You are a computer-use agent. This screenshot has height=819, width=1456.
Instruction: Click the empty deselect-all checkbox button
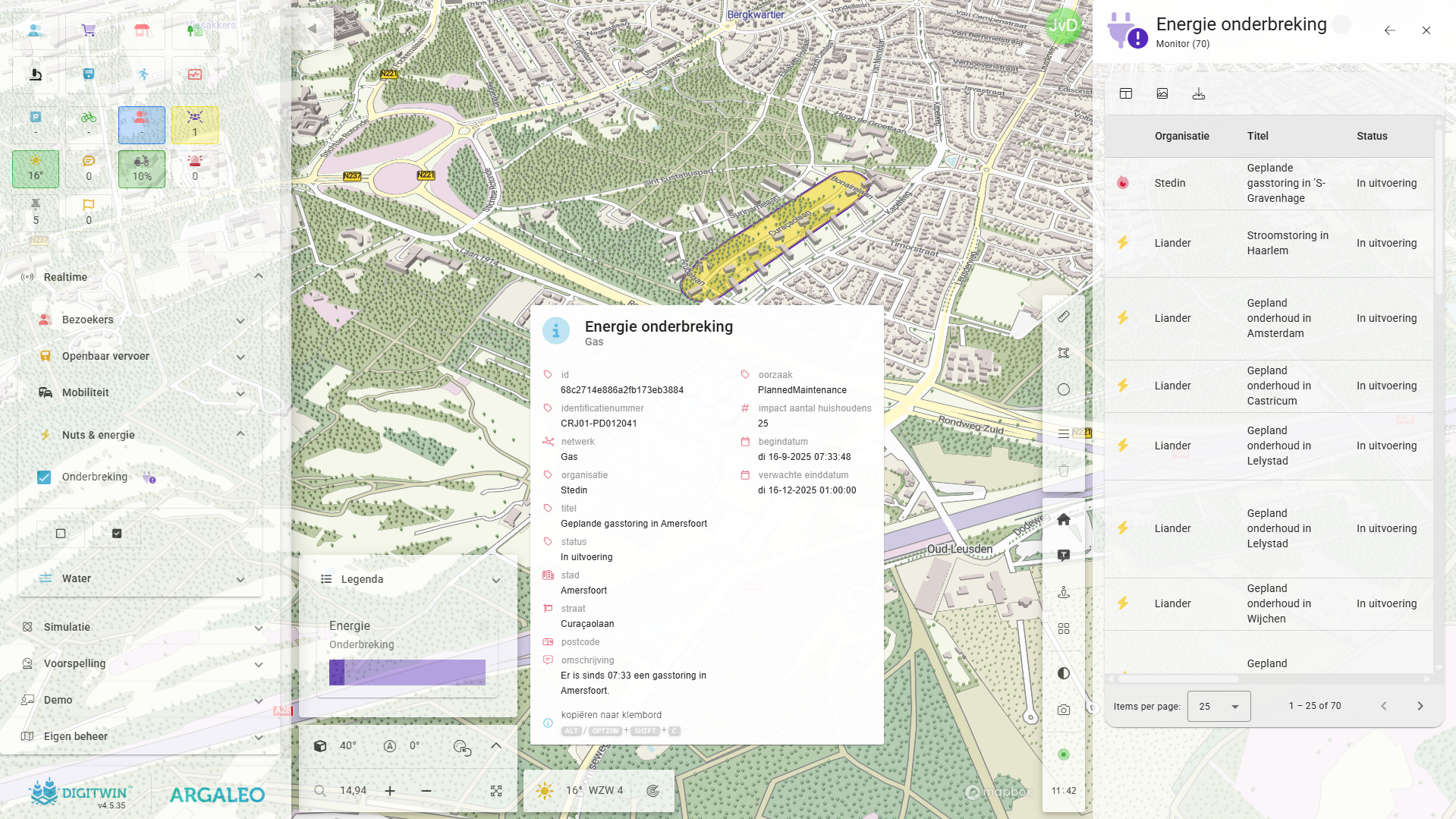coord(61,534)
